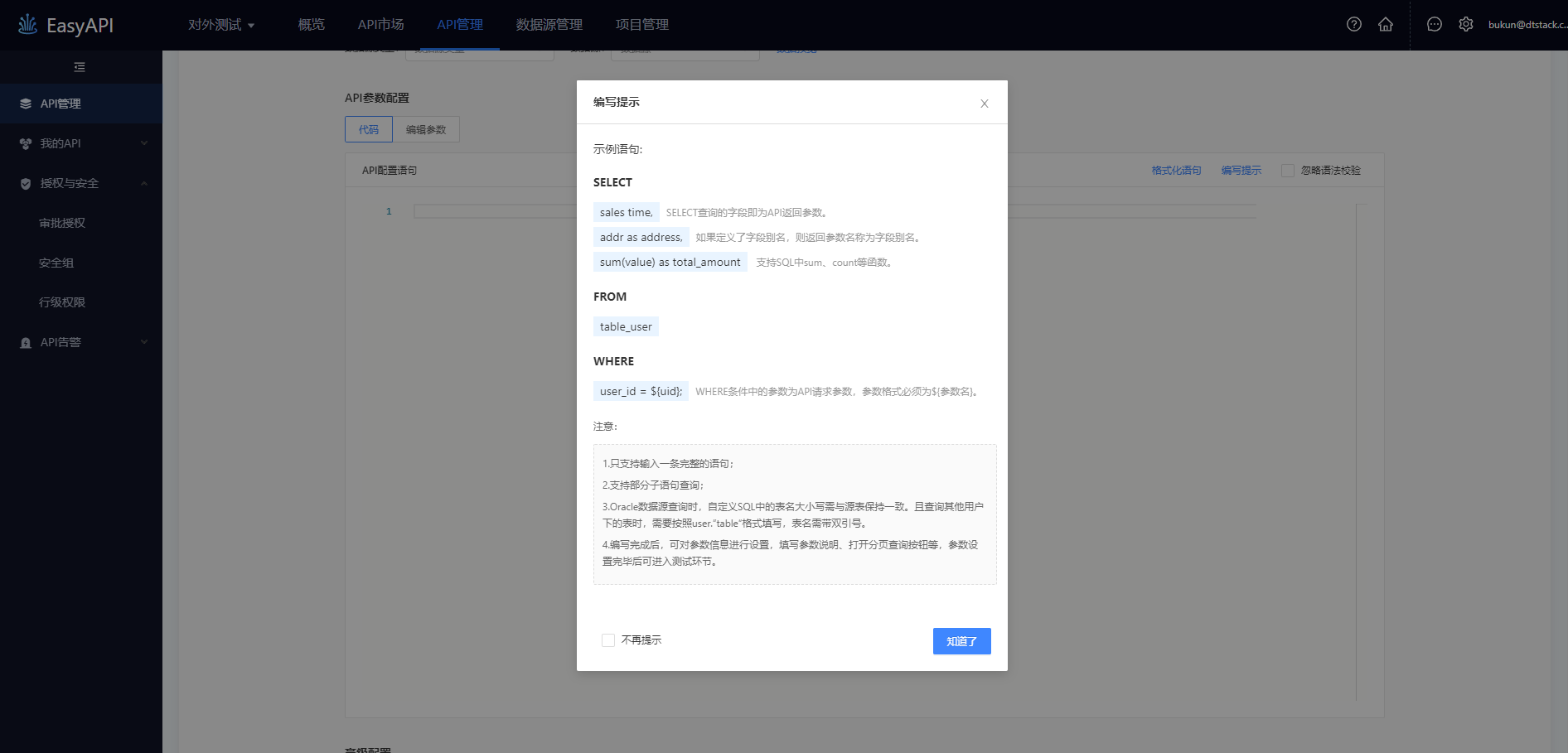Open 项目管理 in top navigation
Image resolution: width=1568 pixels, height=753 pixels.
pos(642,25)
